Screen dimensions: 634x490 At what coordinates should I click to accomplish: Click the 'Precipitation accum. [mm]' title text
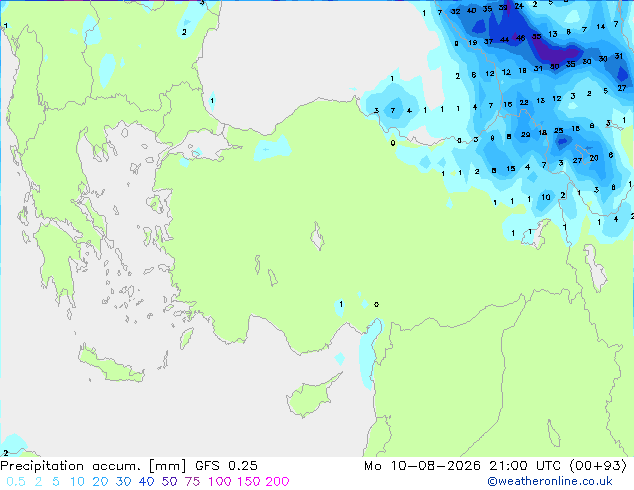coord(93,466)
